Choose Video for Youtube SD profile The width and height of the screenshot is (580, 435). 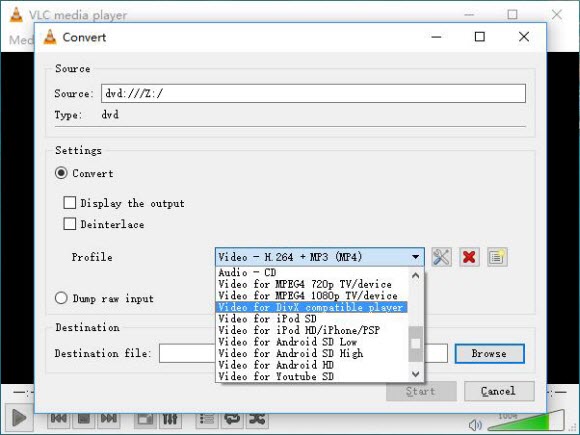pyautogui.click(x=311, y=376)
